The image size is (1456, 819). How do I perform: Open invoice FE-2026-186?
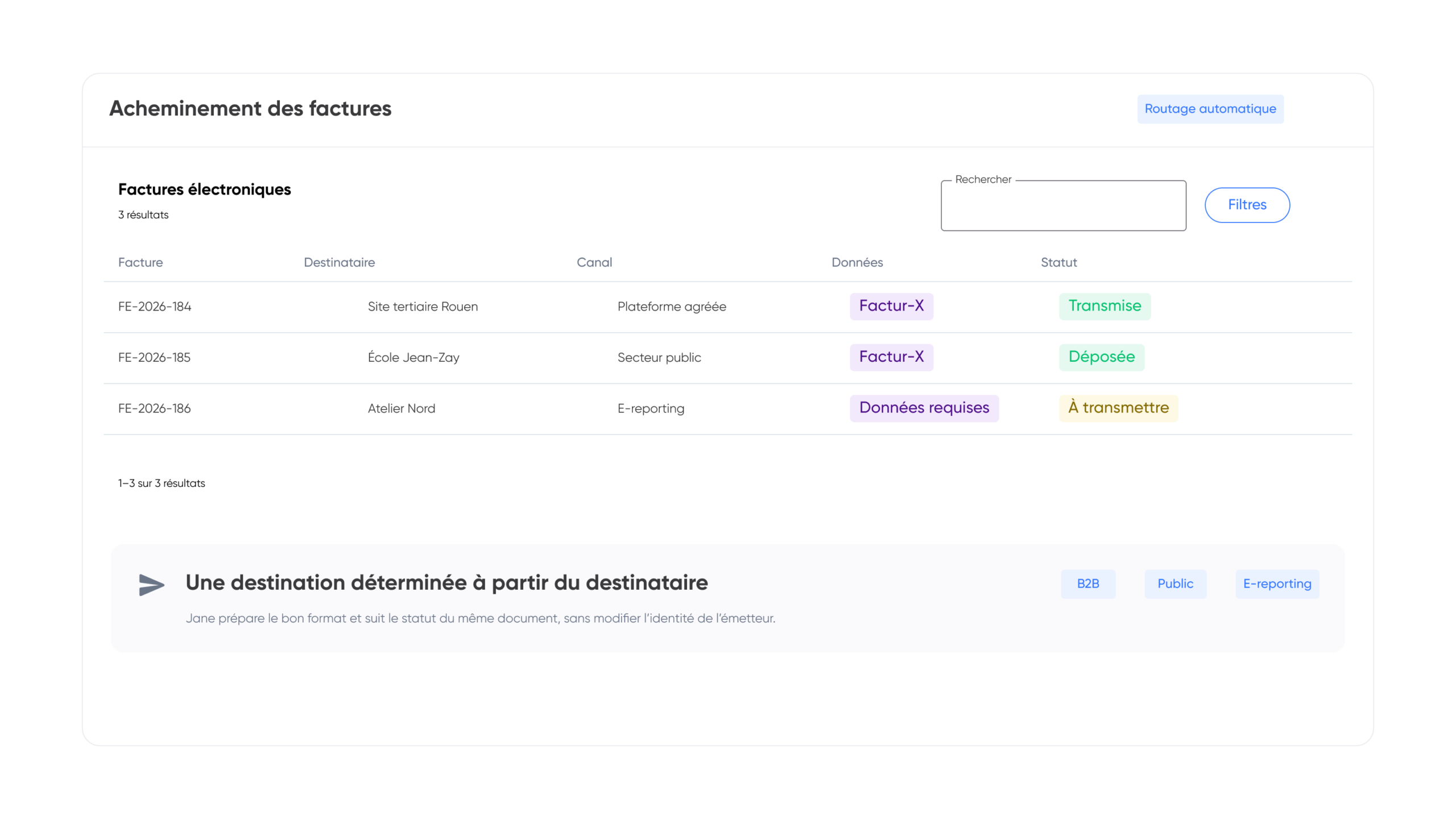tap(154, 408)
